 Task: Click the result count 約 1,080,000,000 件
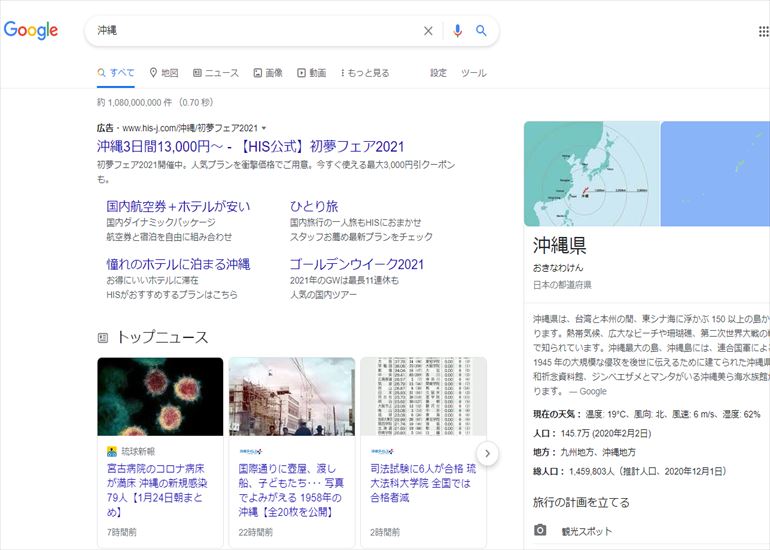(135, 102)
